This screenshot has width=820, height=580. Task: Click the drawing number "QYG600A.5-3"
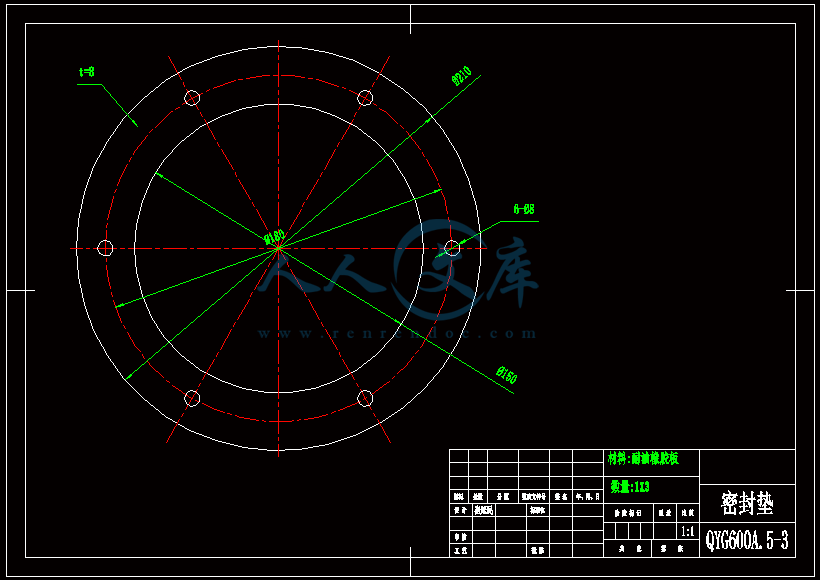pos(747,540)
